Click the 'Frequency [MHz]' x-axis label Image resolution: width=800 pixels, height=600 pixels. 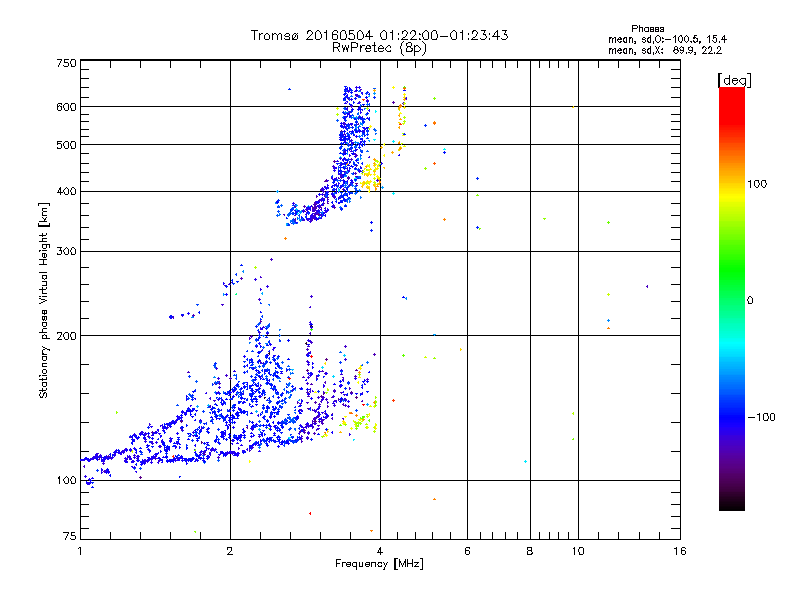(379, 564)
